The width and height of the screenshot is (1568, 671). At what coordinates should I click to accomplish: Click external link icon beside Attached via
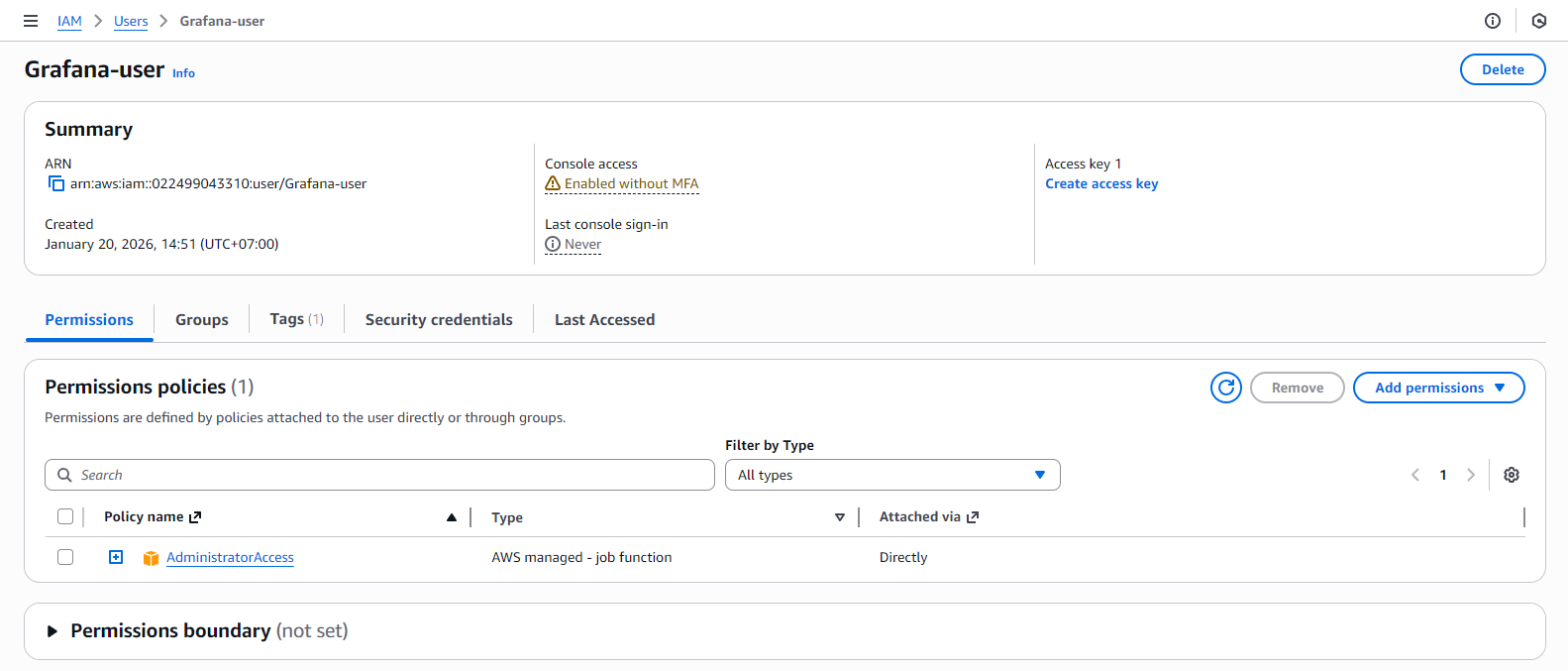coord(973,517)
